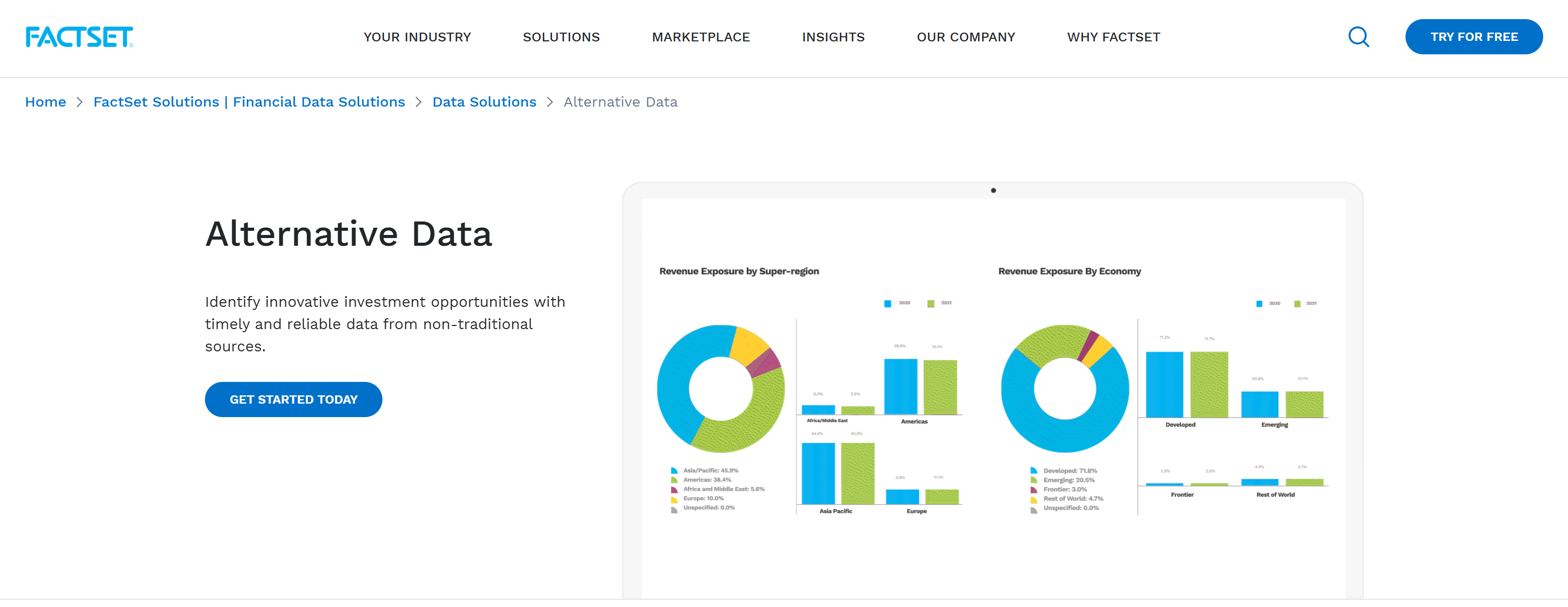Click the blue 2020 legend square in Super-region chart
This screenshot has width=1568, height=607.
[887, 303]
